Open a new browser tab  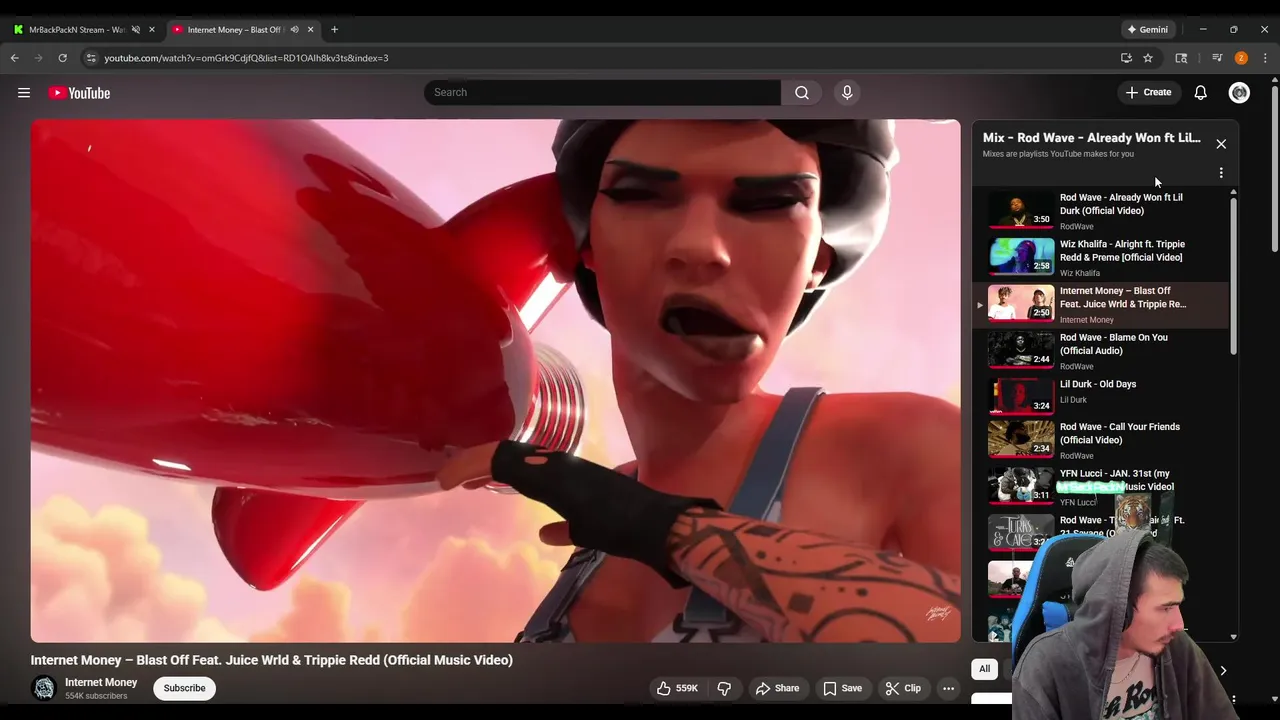pyautogui.click(x=334, y=29)
